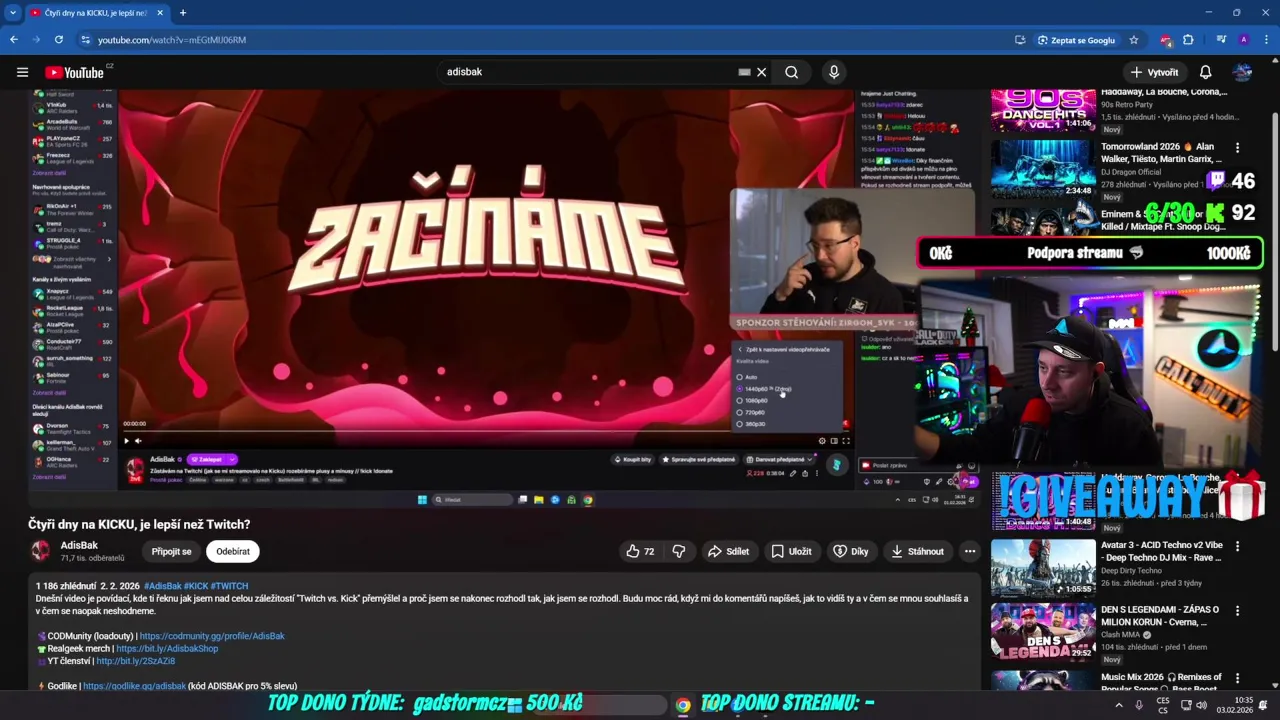Bookmark this page with the star icon

(1134, 40)
